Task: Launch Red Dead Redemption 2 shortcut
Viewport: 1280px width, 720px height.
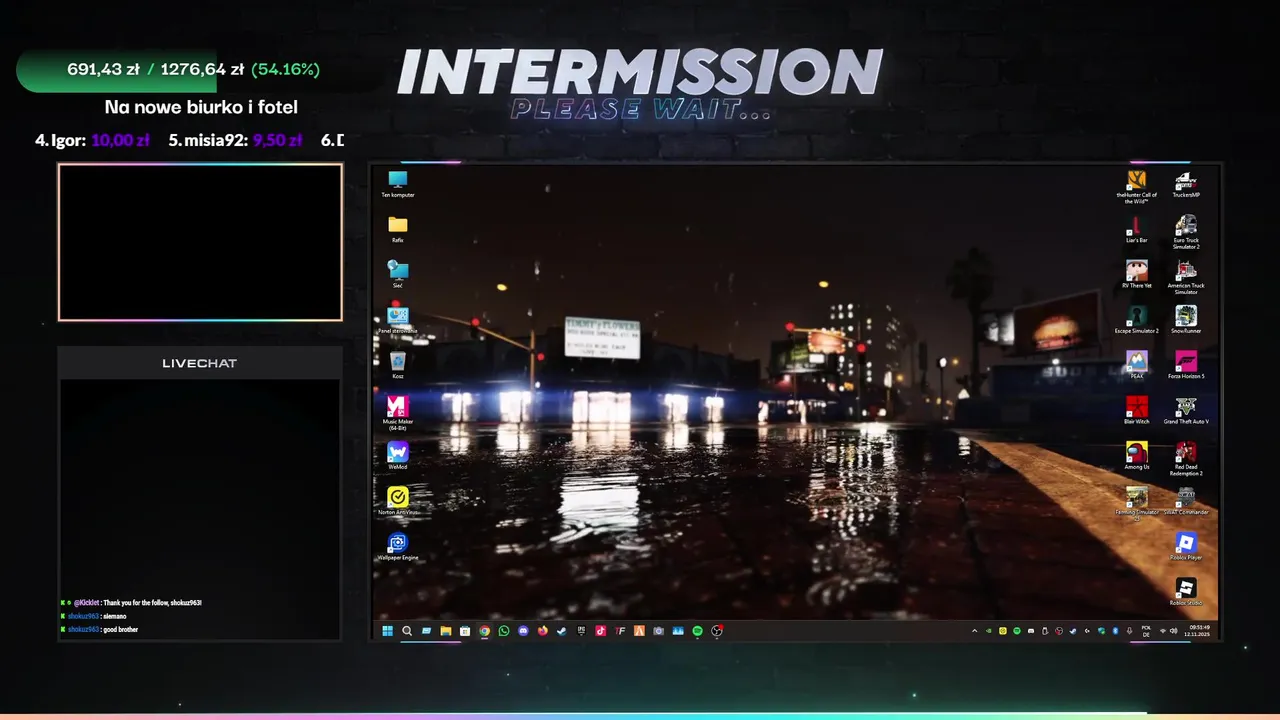Action: pos(1186,459)
